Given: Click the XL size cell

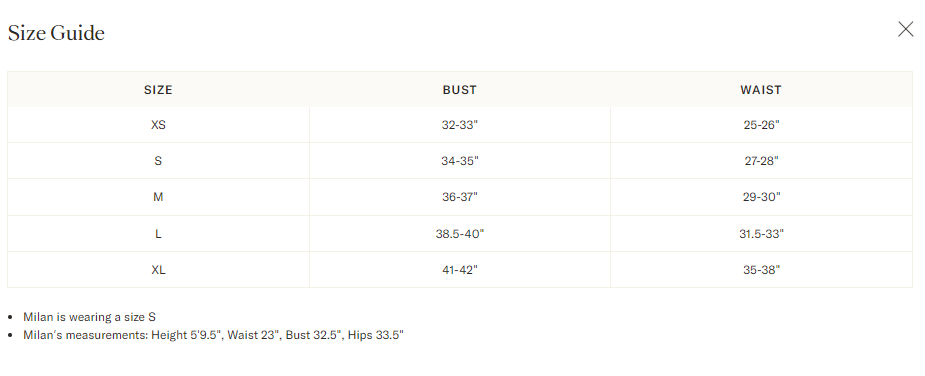Looking at the screenshot, I should [x=158, y=270].
